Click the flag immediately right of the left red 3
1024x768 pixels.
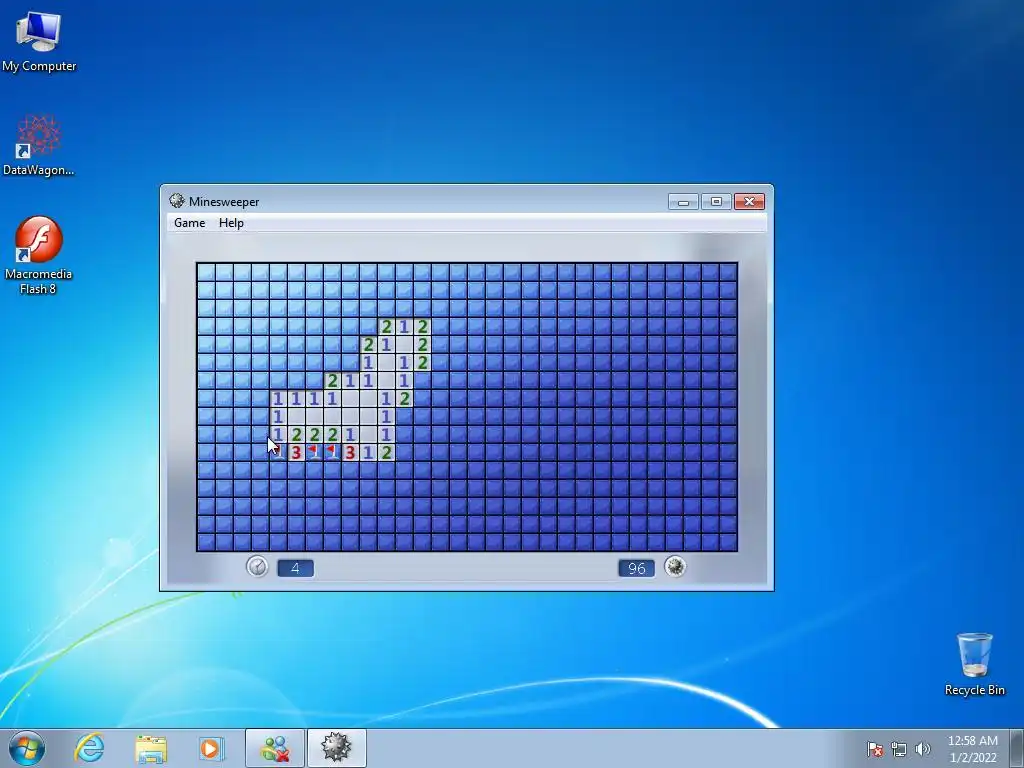point(314,452)
